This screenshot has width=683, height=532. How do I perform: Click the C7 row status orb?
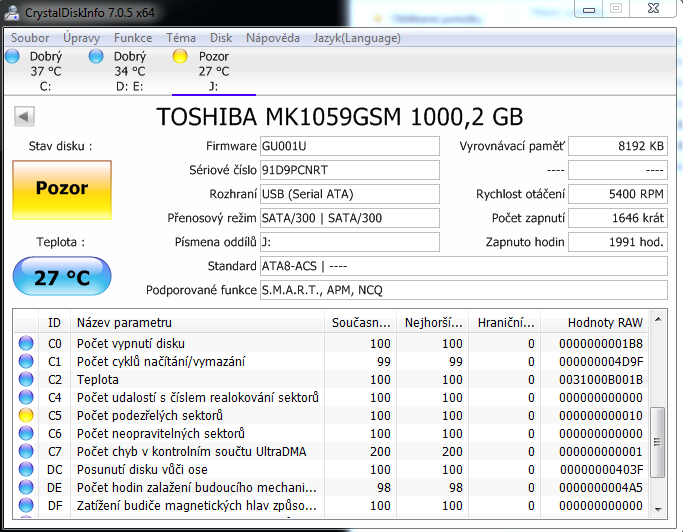click(26, 451)
